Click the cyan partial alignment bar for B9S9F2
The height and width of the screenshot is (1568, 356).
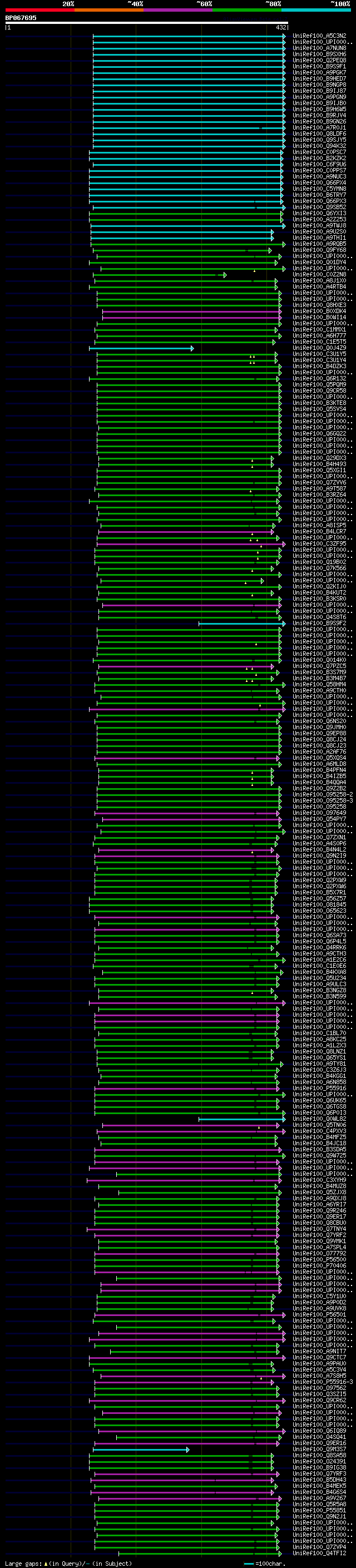[x=241, y=624]
